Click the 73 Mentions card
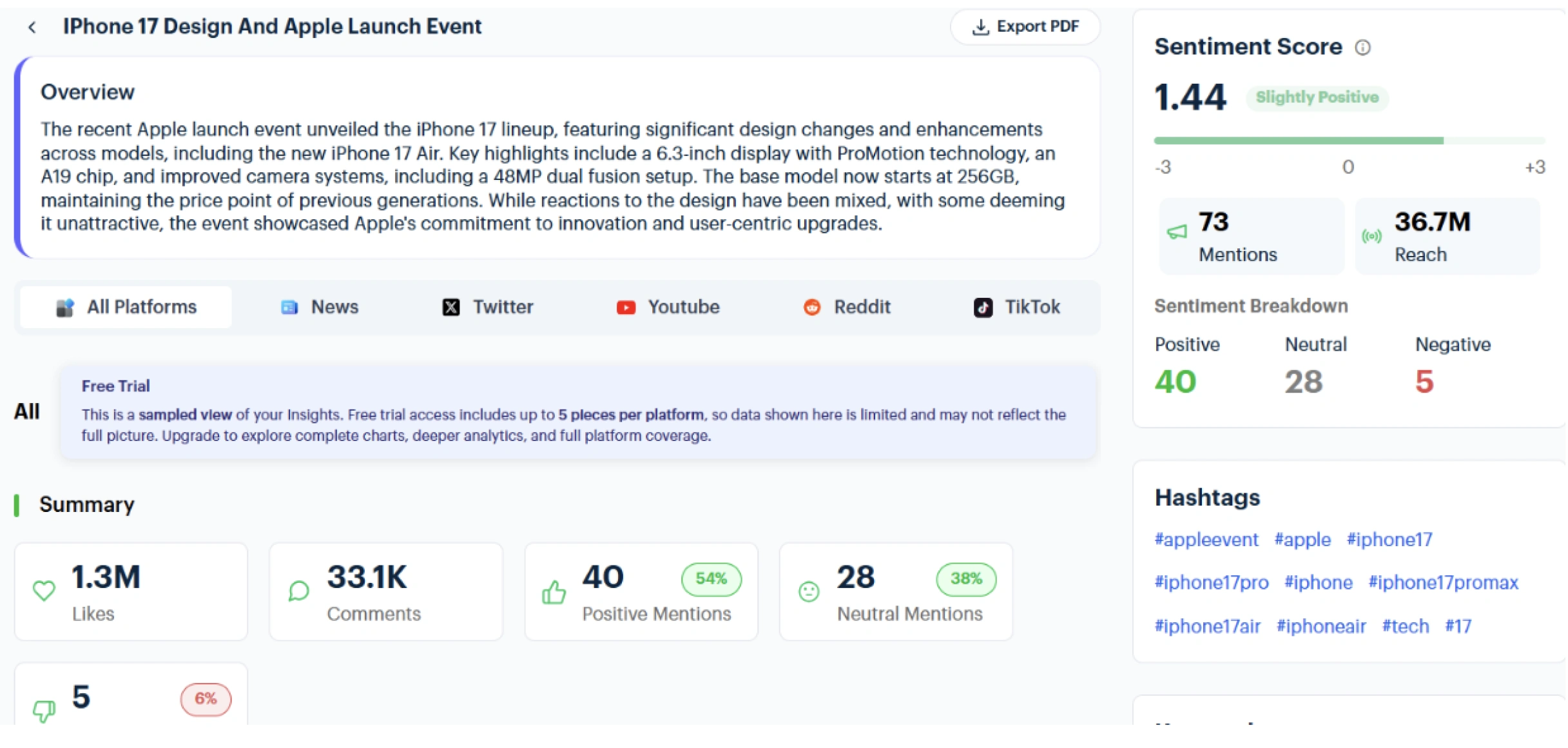The image size is (1568, 748). tap(1252, 237)
